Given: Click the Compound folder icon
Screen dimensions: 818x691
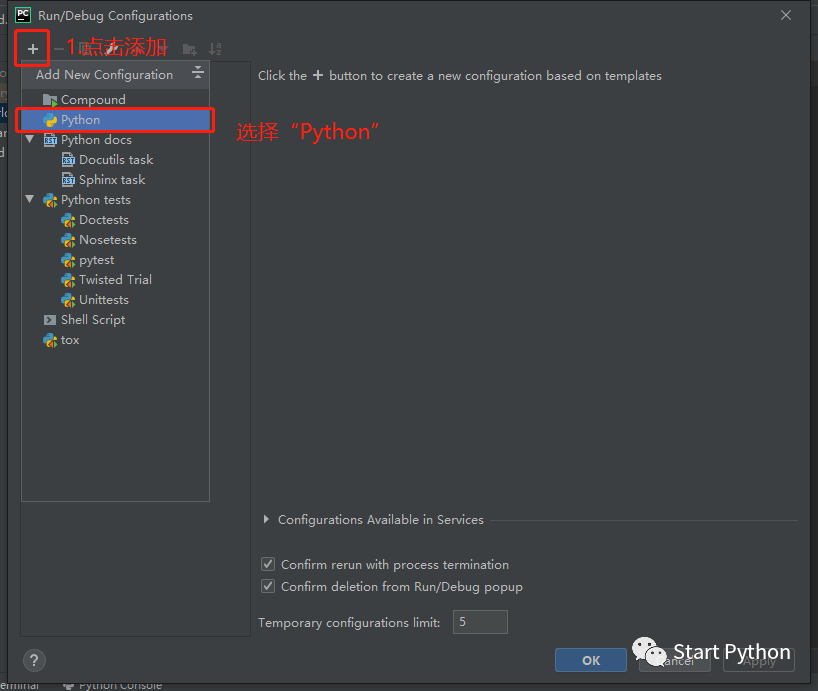Looking at the screenshot, I should [50, 100].
